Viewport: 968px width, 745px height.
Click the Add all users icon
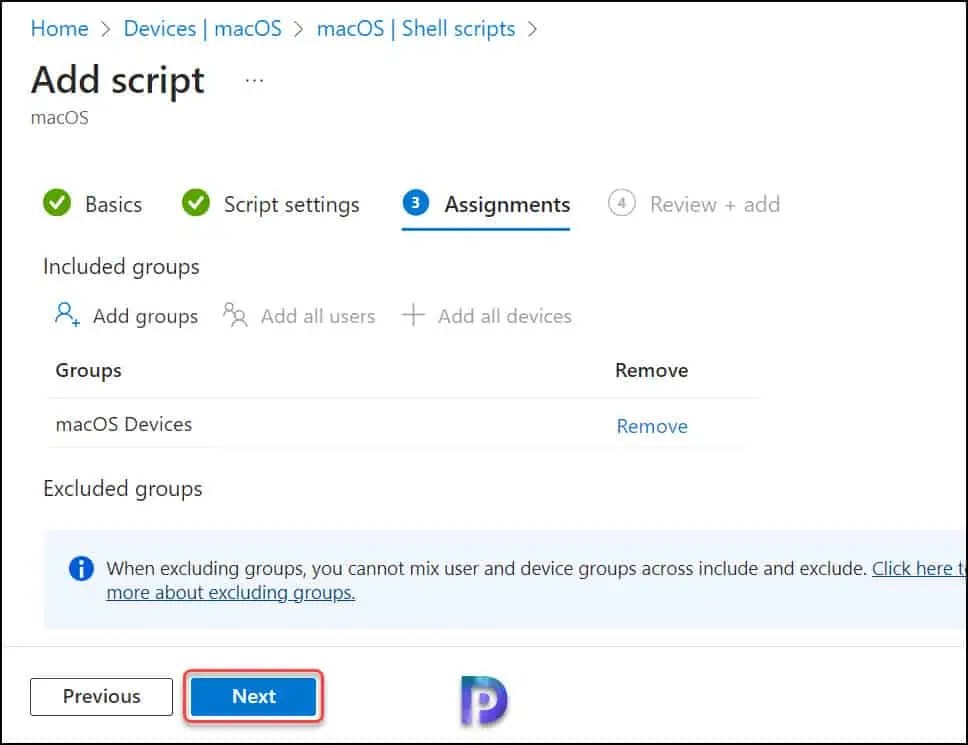234,315
